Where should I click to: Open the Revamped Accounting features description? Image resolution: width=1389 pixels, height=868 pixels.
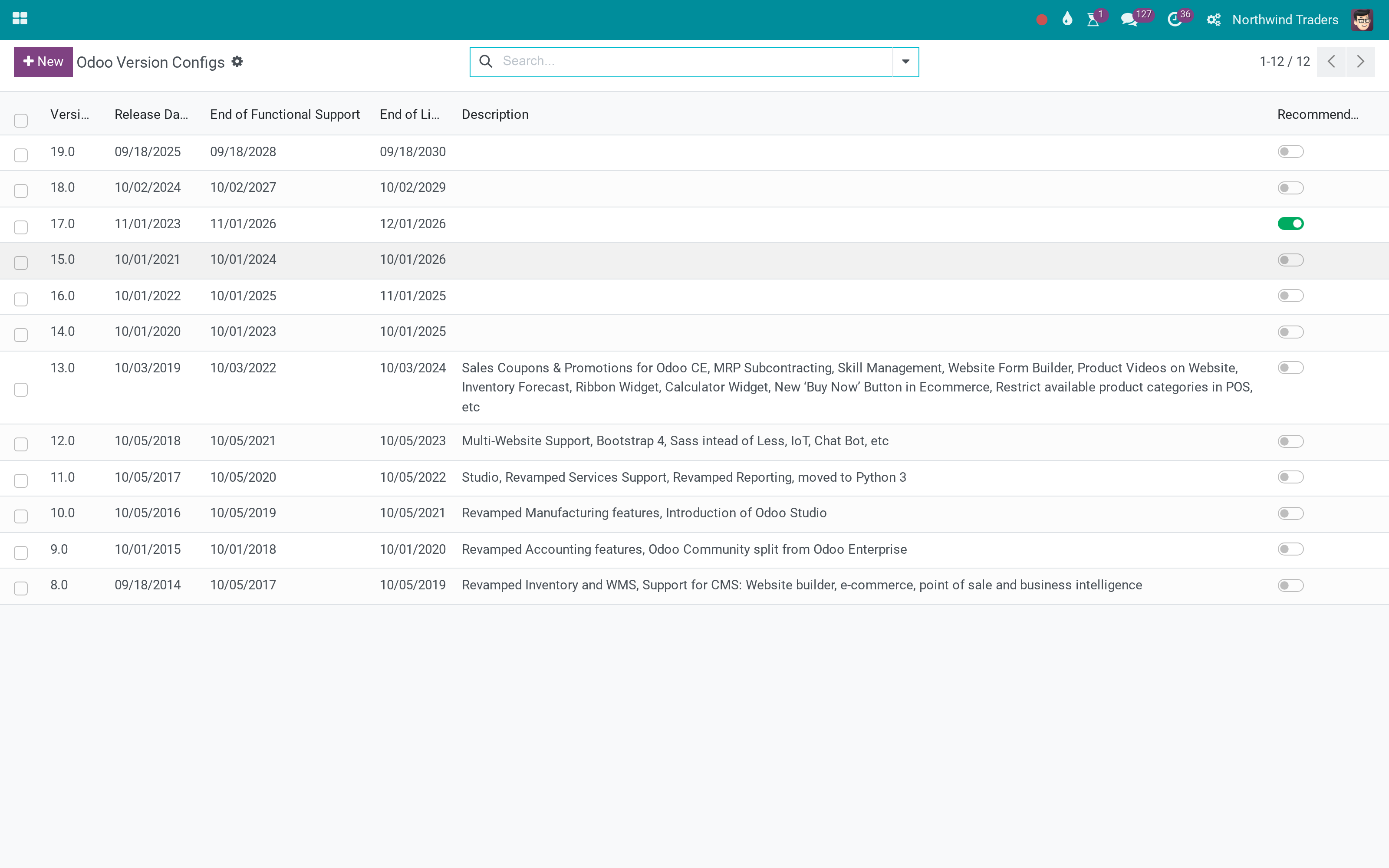(684, 549)
